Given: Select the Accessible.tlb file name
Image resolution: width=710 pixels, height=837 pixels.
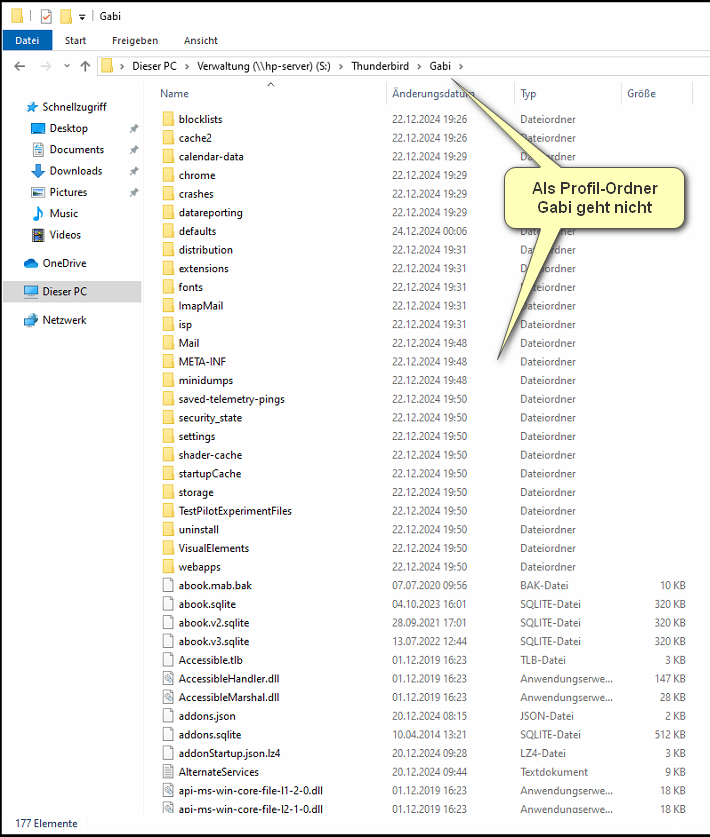Looking at the screenshot, I should coord(210,660).
